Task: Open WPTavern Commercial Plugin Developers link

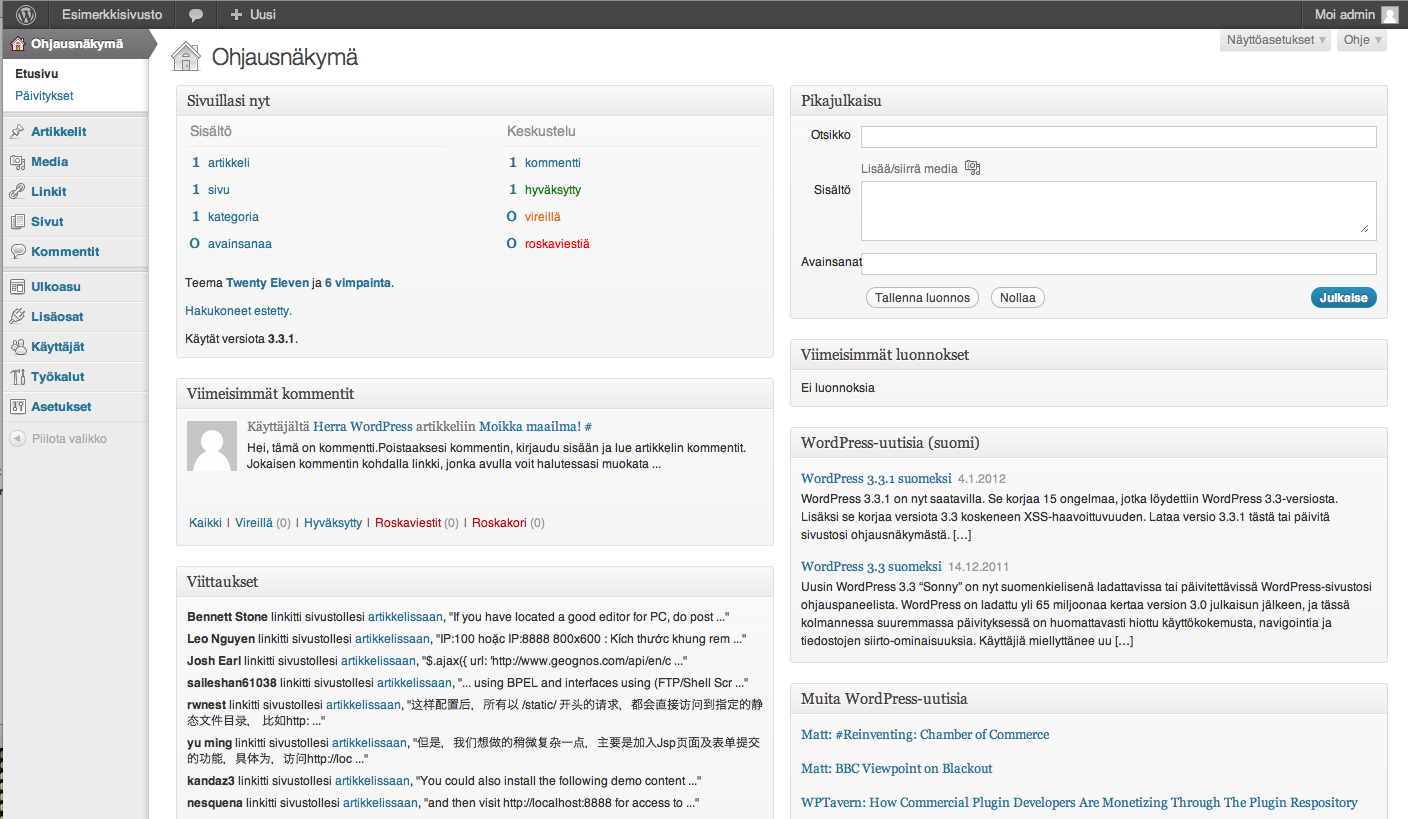Action: pos(1079,803)
